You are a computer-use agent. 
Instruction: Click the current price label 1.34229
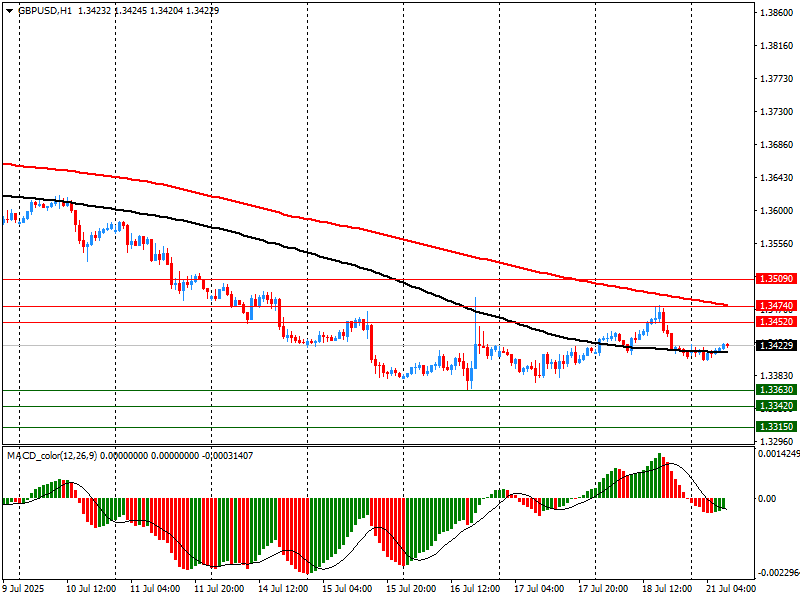pyautogui.click(x=777, y=345)
